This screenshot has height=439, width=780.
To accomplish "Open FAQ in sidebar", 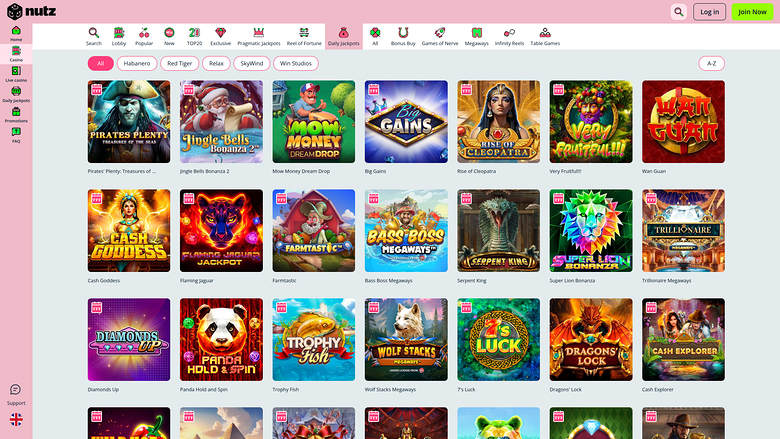I will (16, 135).
